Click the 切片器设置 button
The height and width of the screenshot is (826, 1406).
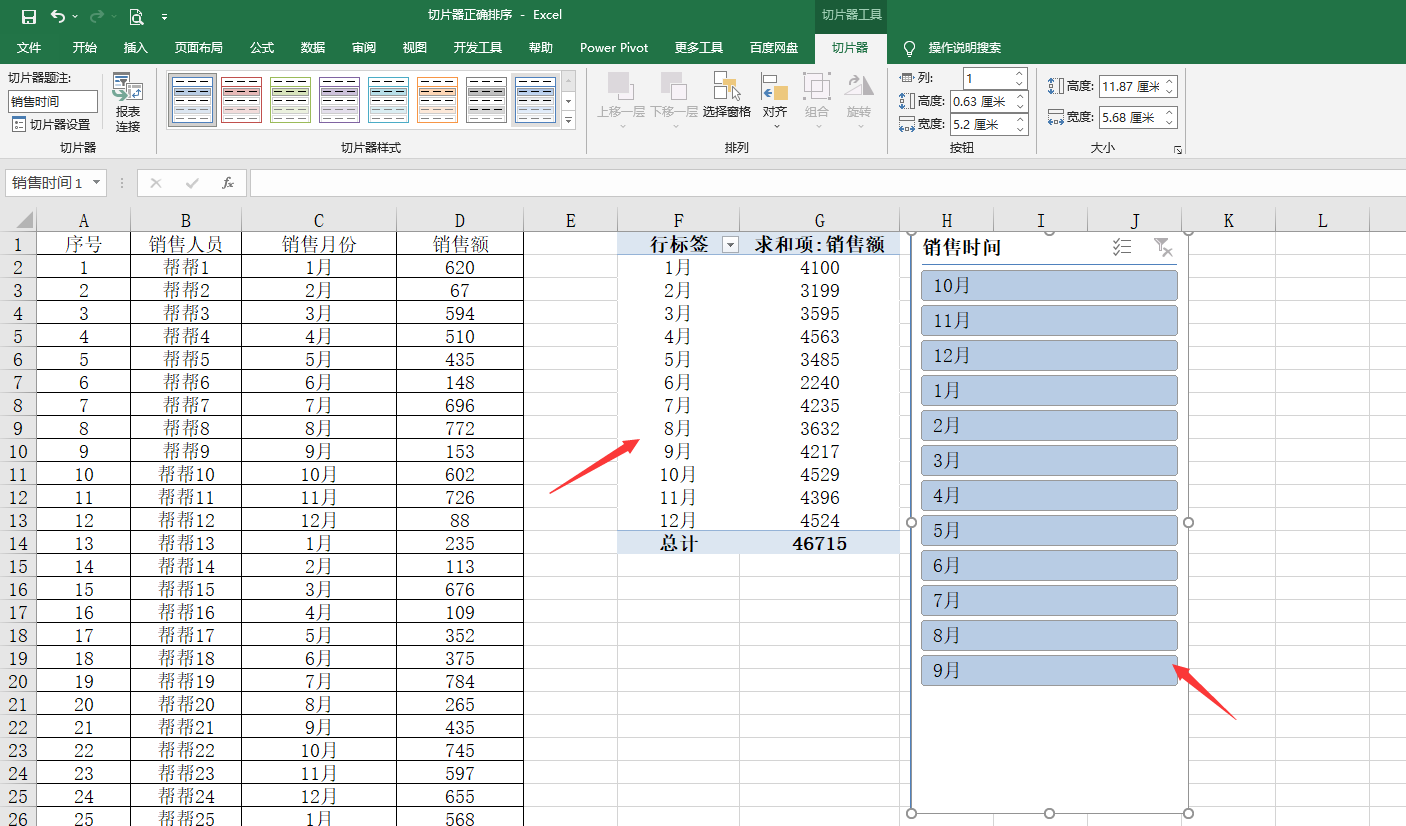click(51, 125)
